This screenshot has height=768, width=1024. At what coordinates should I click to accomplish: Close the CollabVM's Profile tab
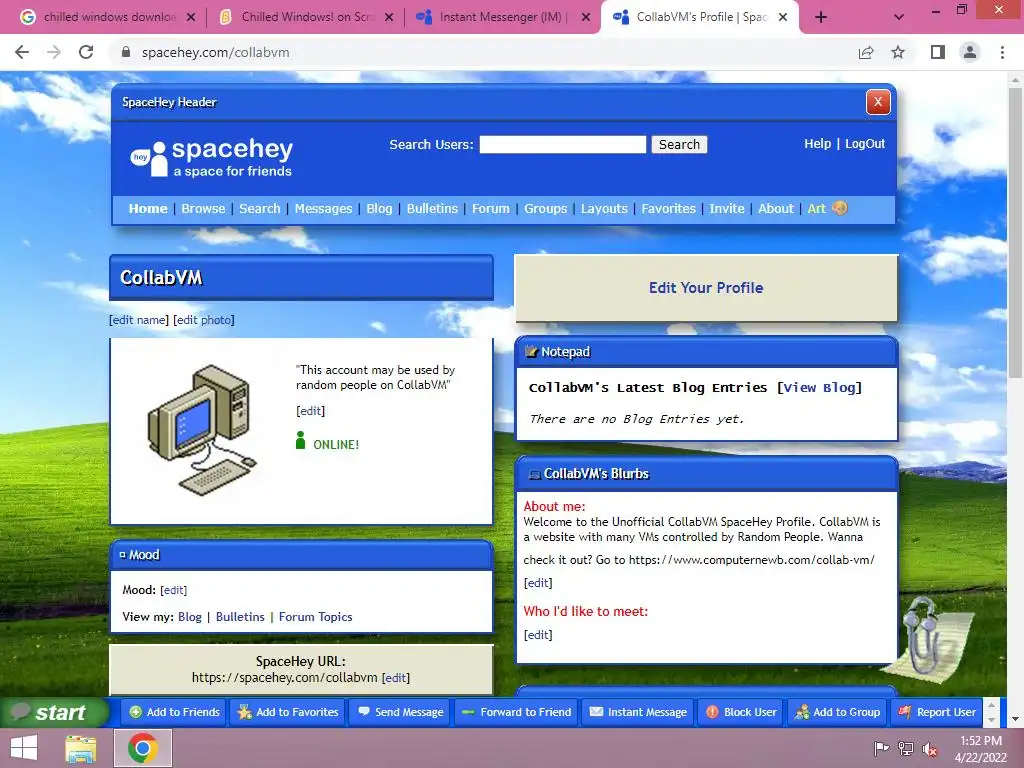pos(784,17)
